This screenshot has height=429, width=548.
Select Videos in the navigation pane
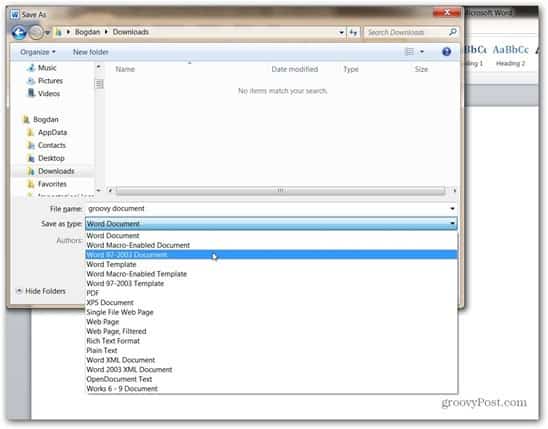(49, 94)
